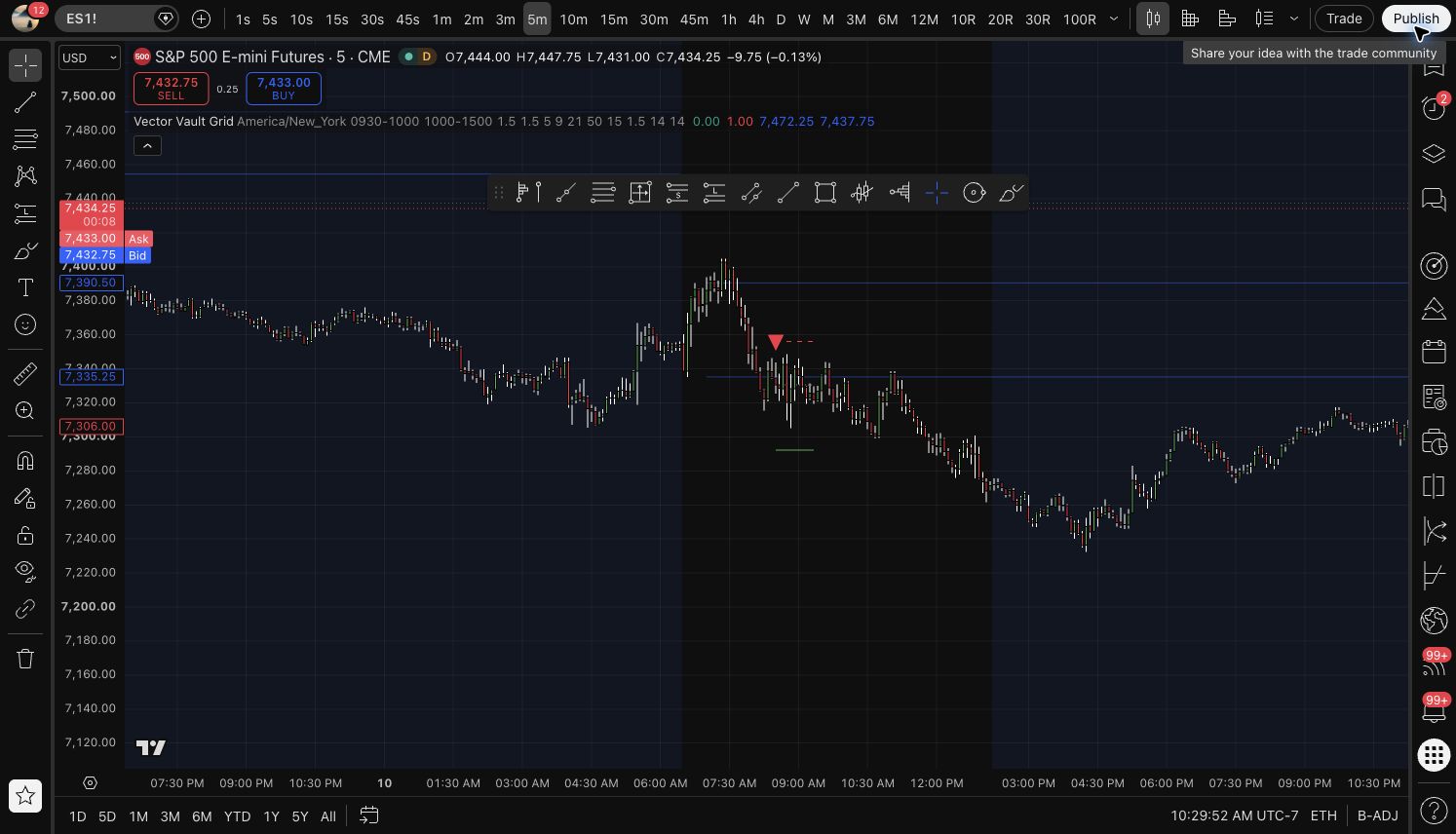Open the Alerts clock icon in right sidebar
This screenshot has width=1456, height=834.
[x=1434, y=107]
